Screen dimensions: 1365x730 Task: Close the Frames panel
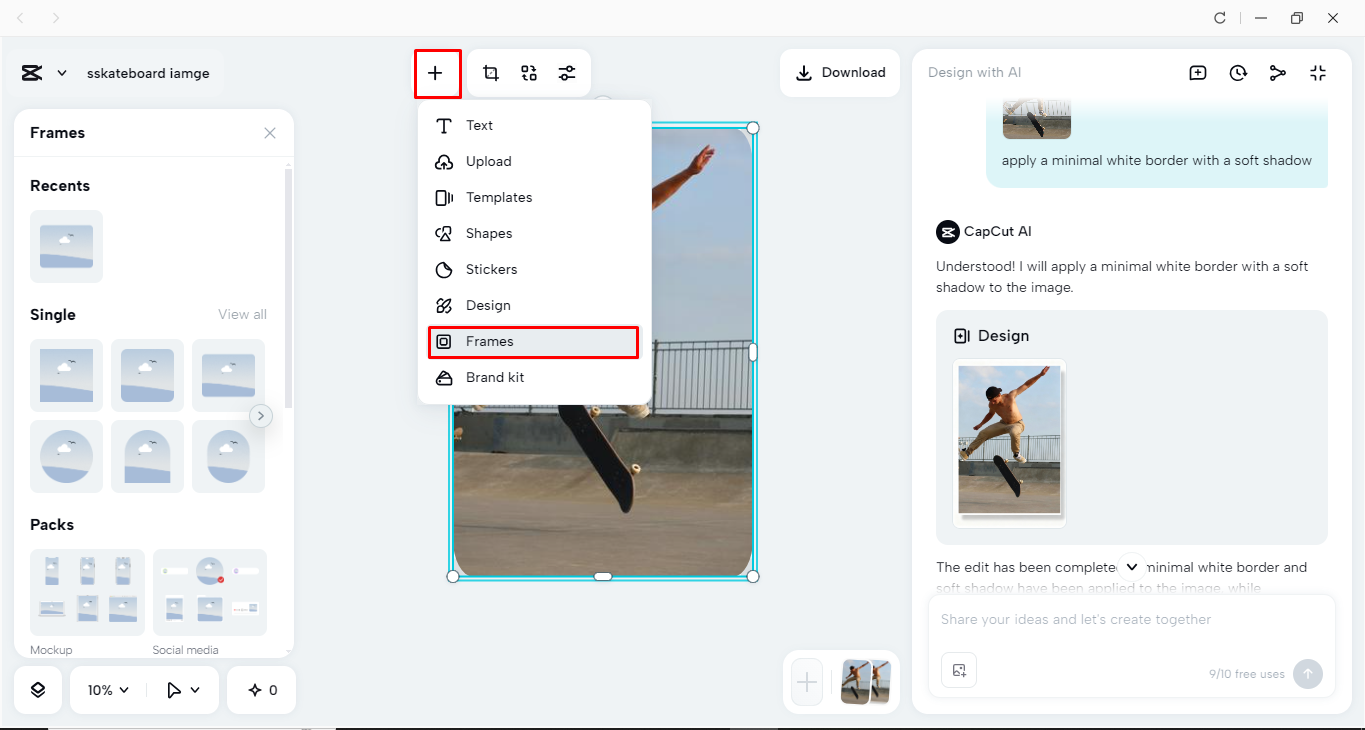(270, 133)
